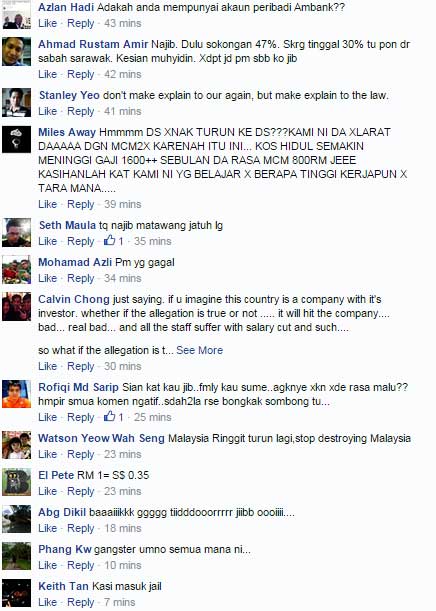436x611 pixels.
Task: Click the thumbs-up icon on Seth Maula's comment
Action: [109, 240]
